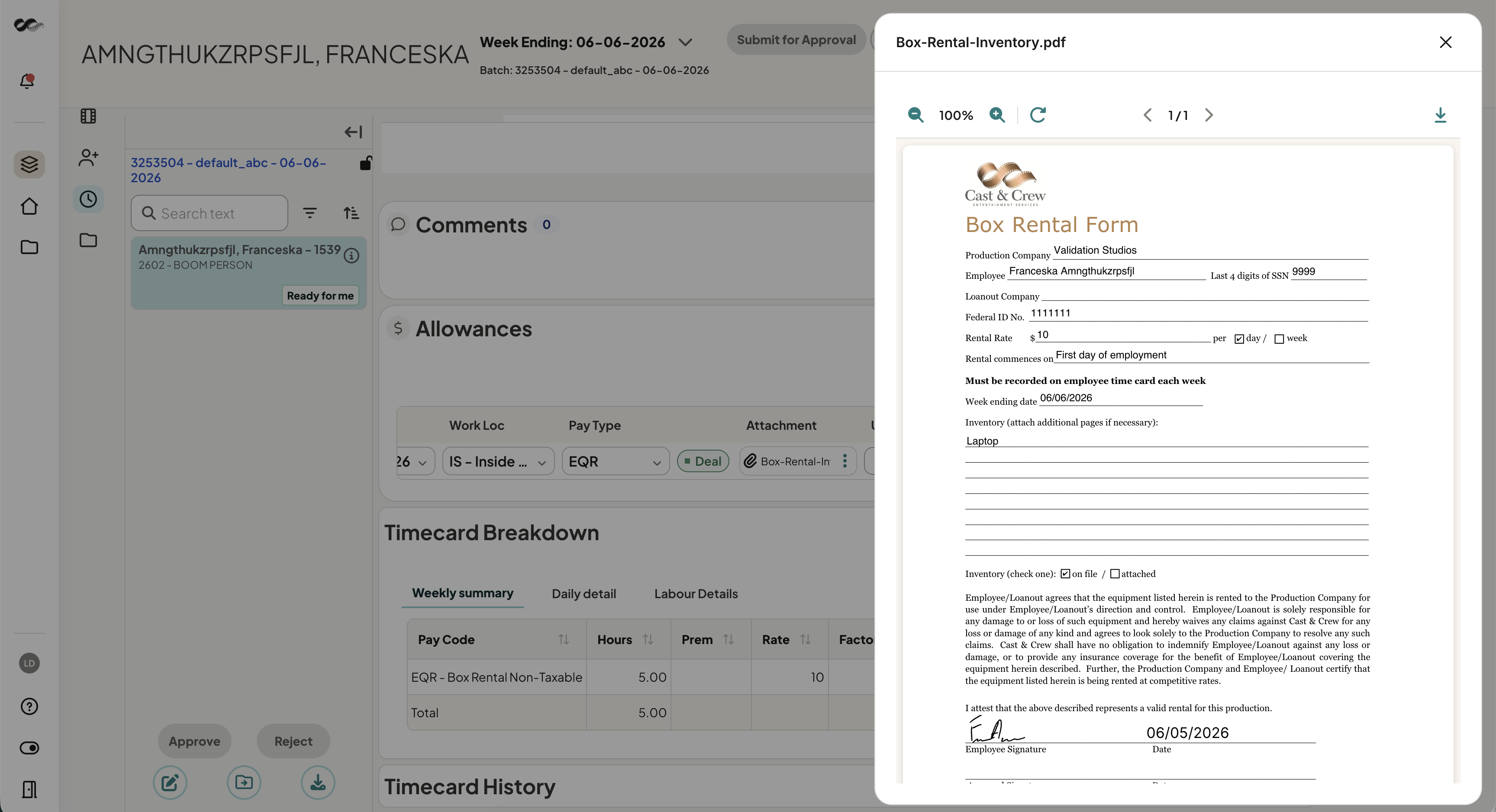Click the EQR - Box Rental Non-Taxable cell
Screen dimensions: 1496x812
click(497, 677)
